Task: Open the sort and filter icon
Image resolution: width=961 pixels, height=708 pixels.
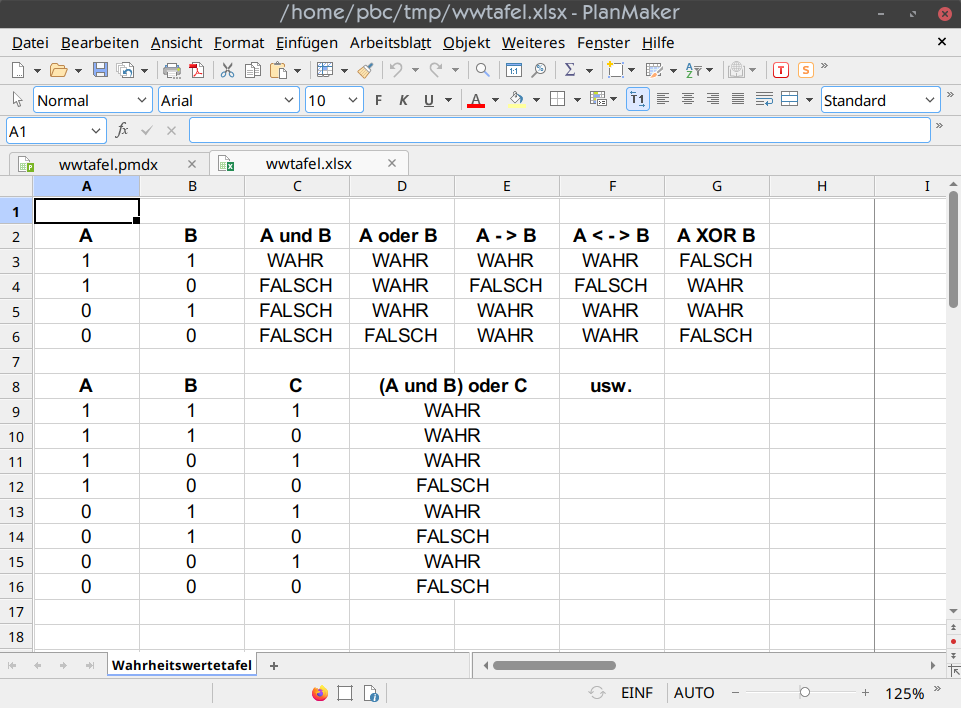Action: [694, 70]
